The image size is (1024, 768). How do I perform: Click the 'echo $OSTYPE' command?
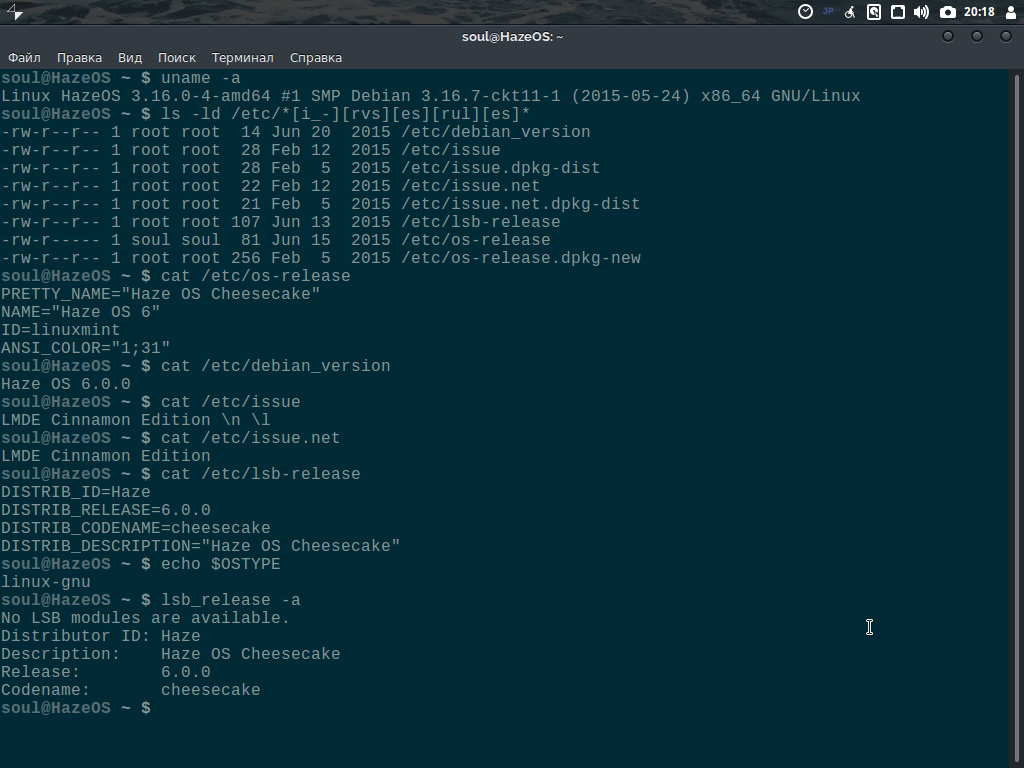click(x=221, y=564)
